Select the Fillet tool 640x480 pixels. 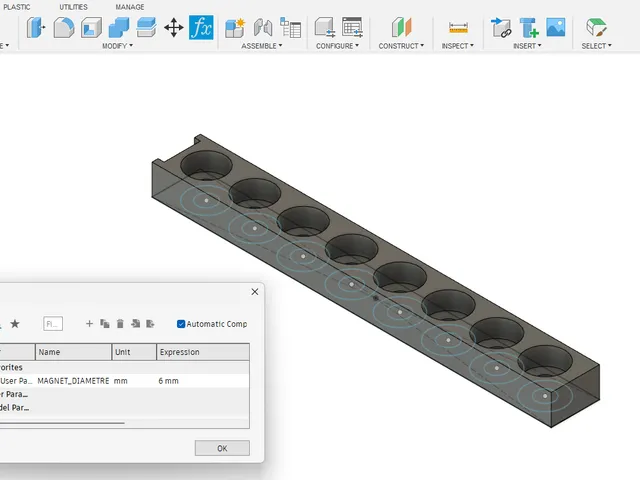64,28
